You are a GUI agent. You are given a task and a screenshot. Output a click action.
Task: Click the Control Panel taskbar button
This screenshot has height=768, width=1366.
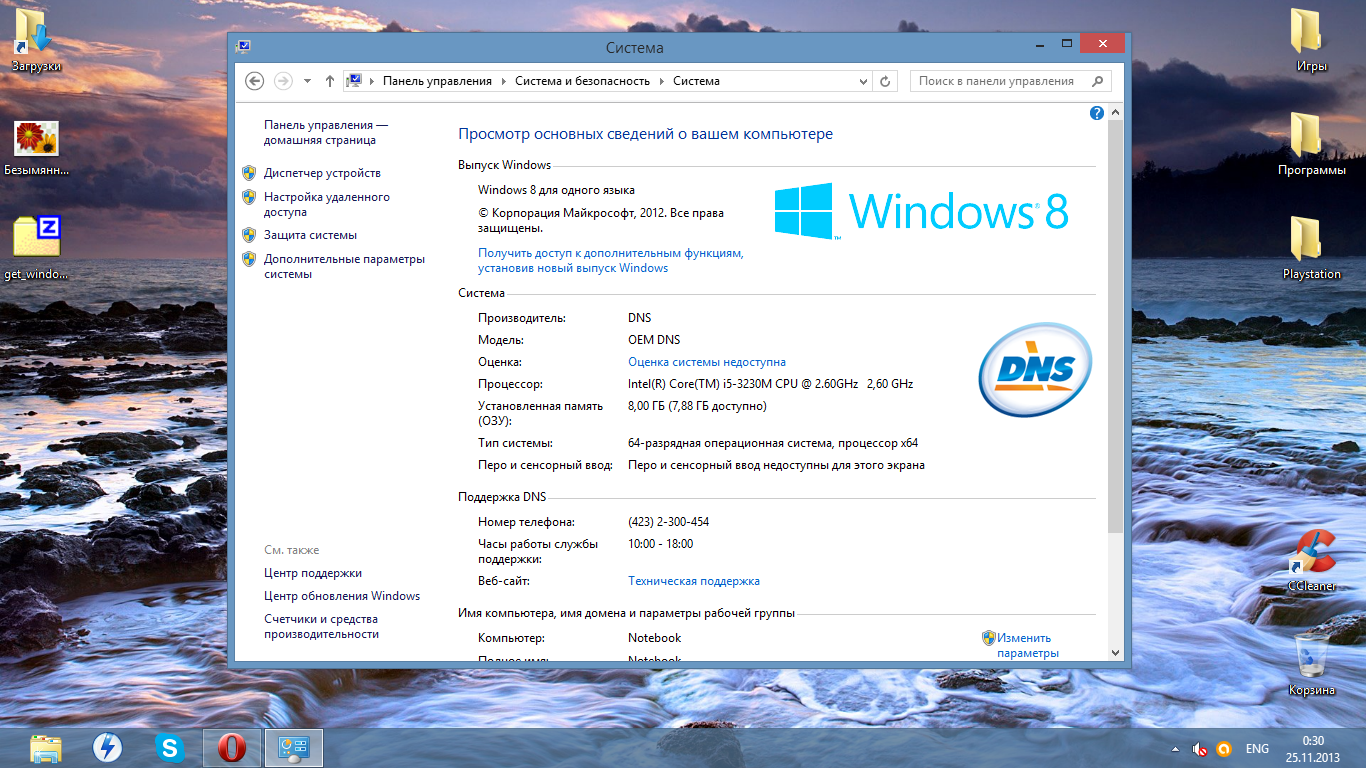tap(293, 748)
